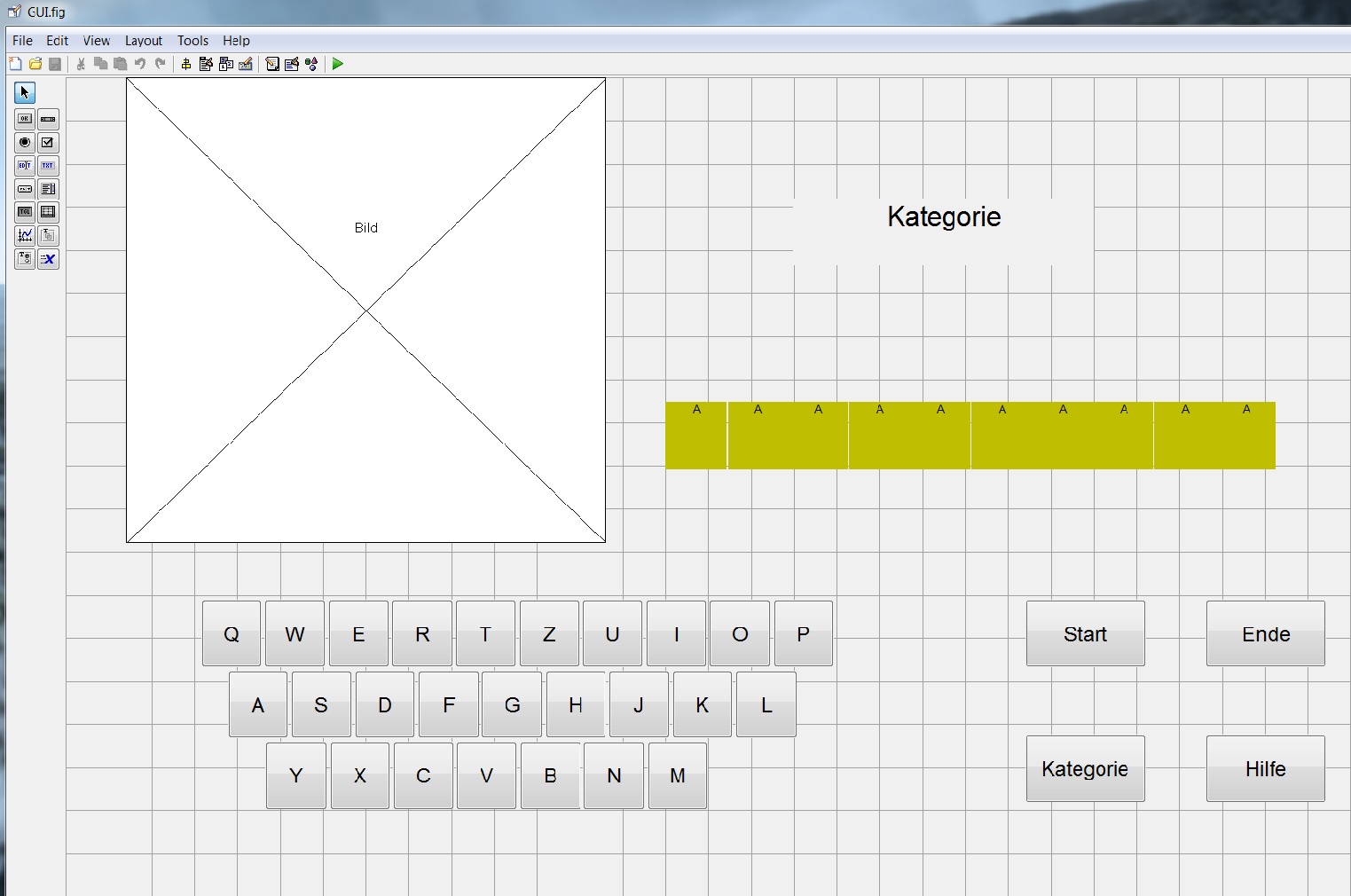Select the Axes palette tool
The height and width of the screenshot is (896, 1351).
pyautogui.click(x=25, y=235)
